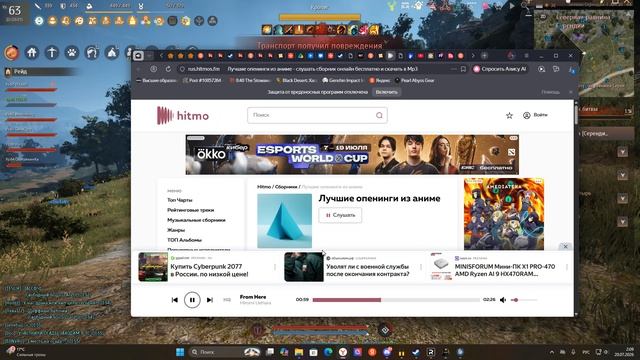Click the horse mount icon in game
This screenshot has height=360, width=640.
point(92,53)
